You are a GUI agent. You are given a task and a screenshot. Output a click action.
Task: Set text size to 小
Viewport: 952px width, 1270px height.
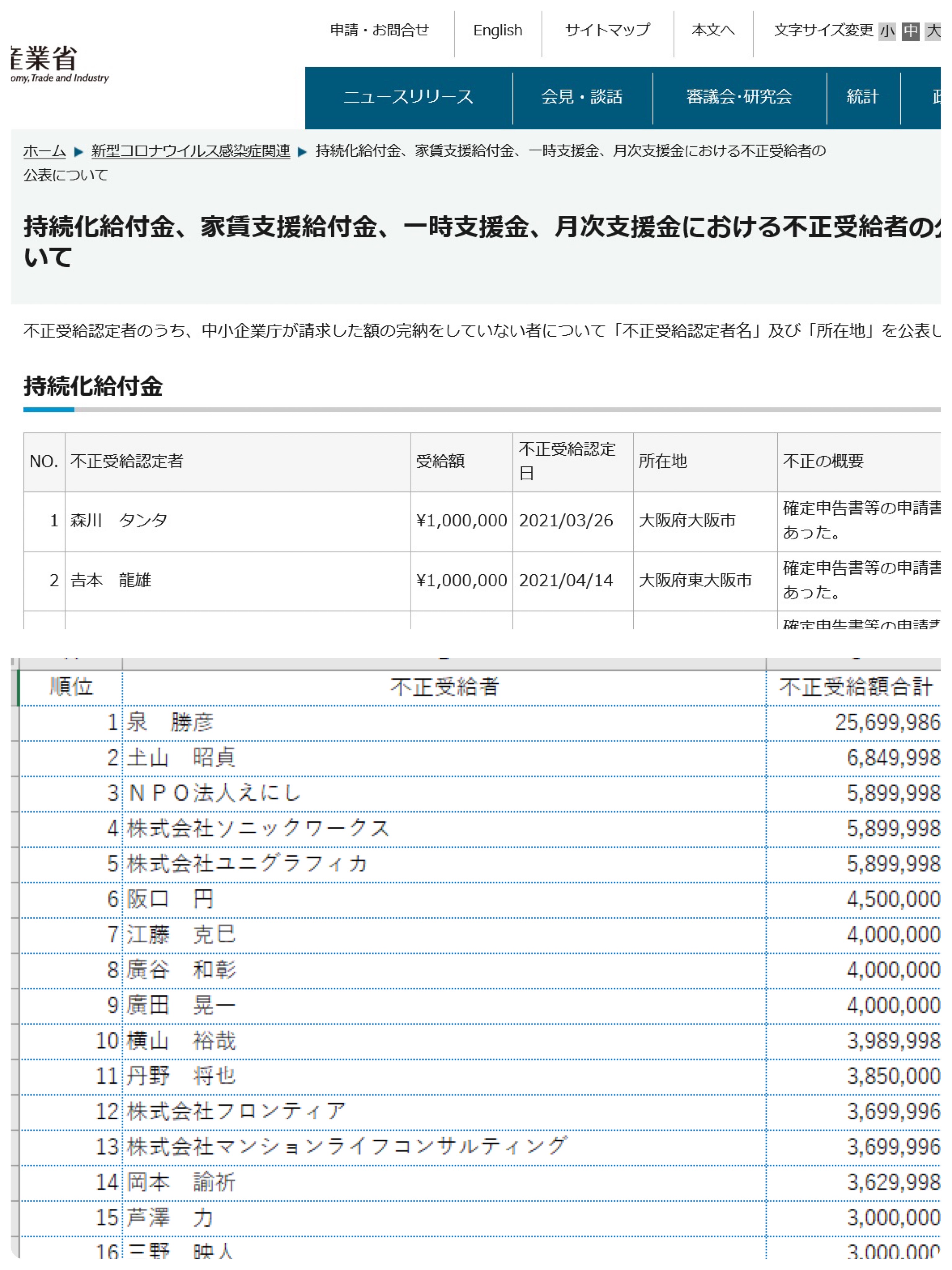(x=887, y=31)
